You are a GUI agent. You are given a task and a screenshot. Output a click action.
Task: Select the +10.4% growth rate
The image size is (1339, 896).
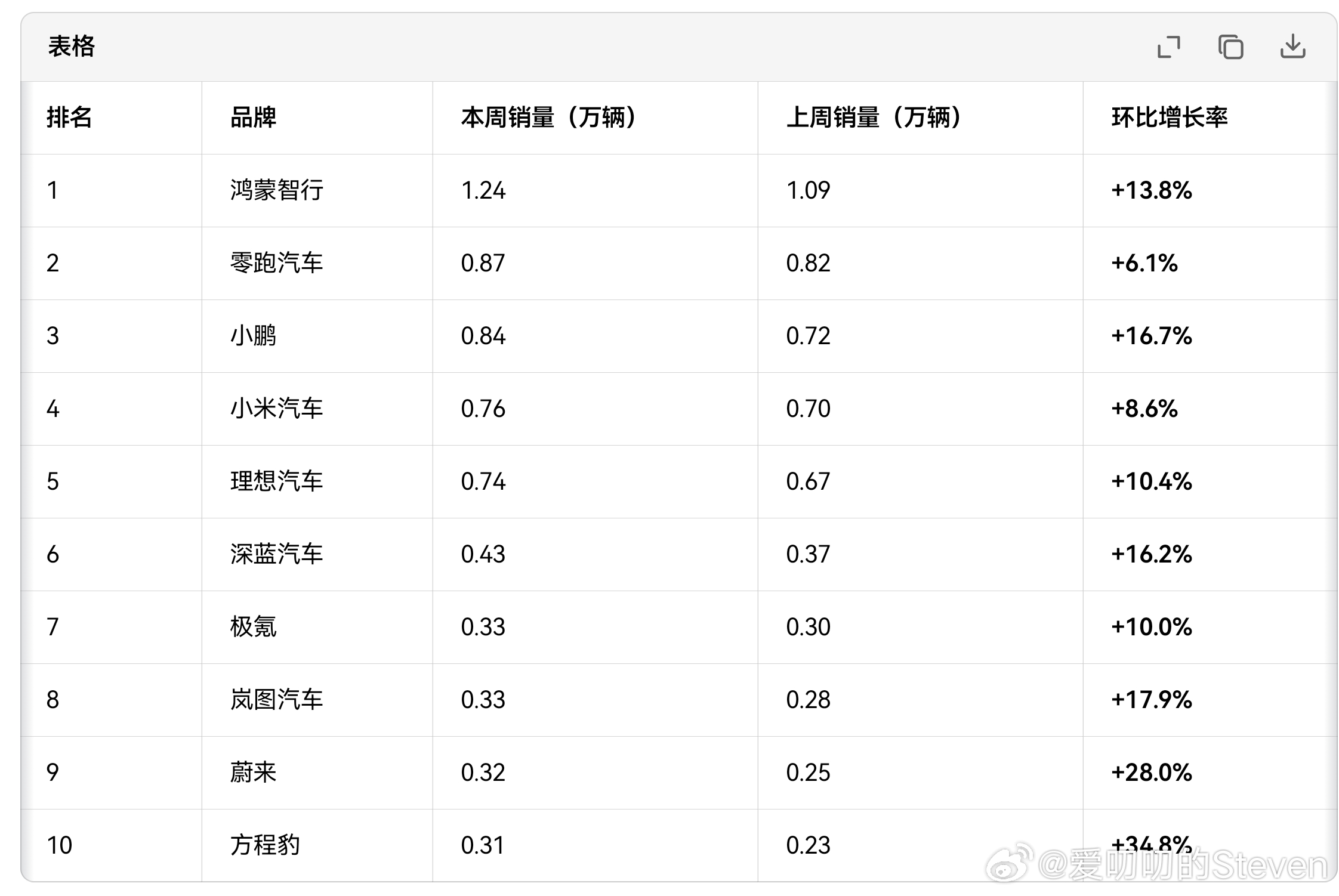tap(1152, 481)
